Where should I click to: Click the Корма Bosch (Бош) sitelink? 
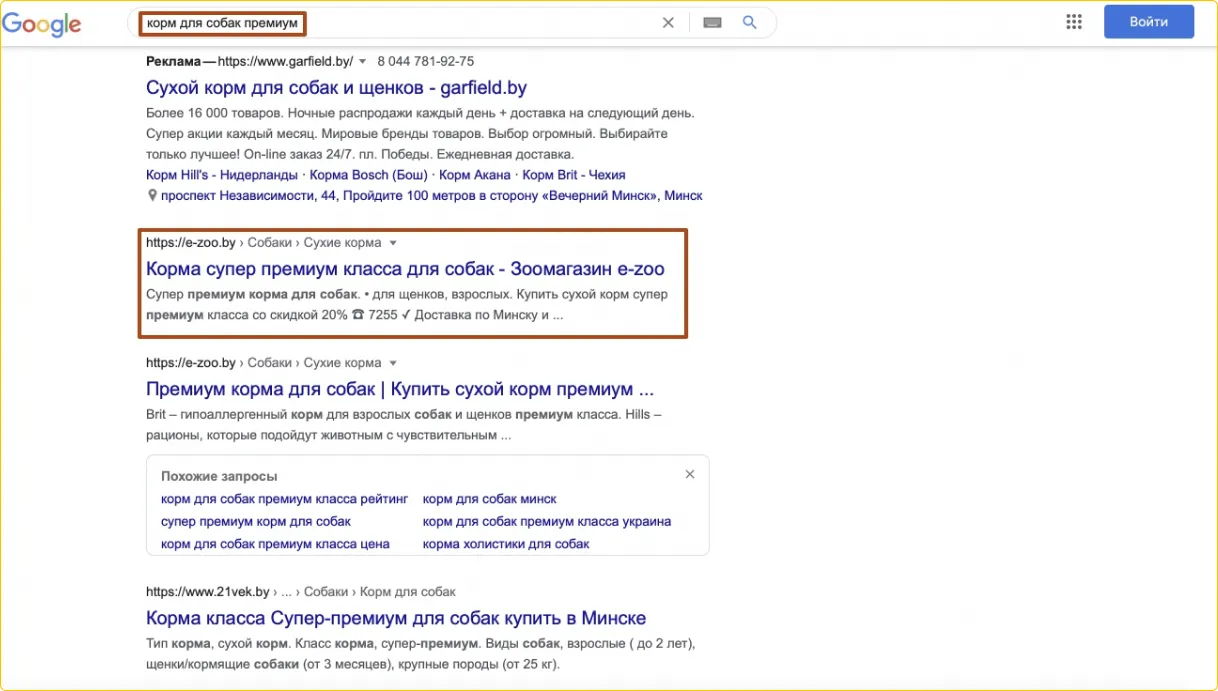point(368,175)
